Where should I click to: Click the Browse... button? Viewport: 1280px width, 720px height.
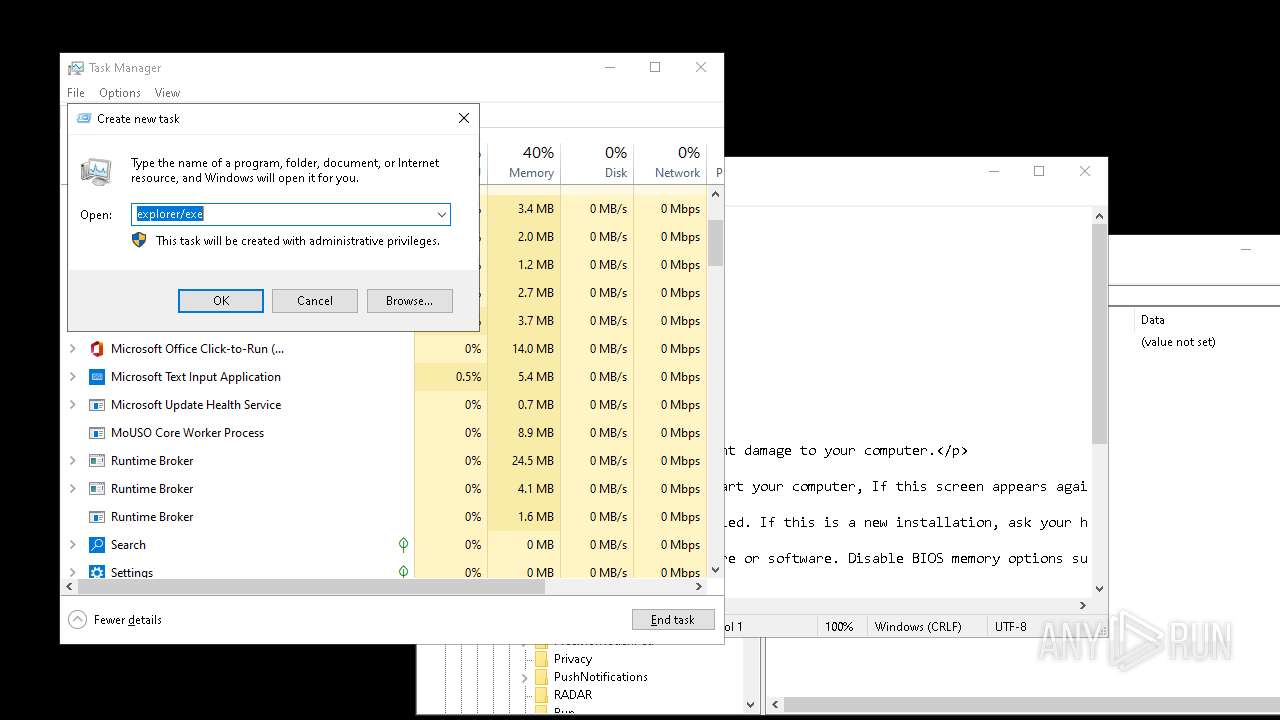[409, 301]
